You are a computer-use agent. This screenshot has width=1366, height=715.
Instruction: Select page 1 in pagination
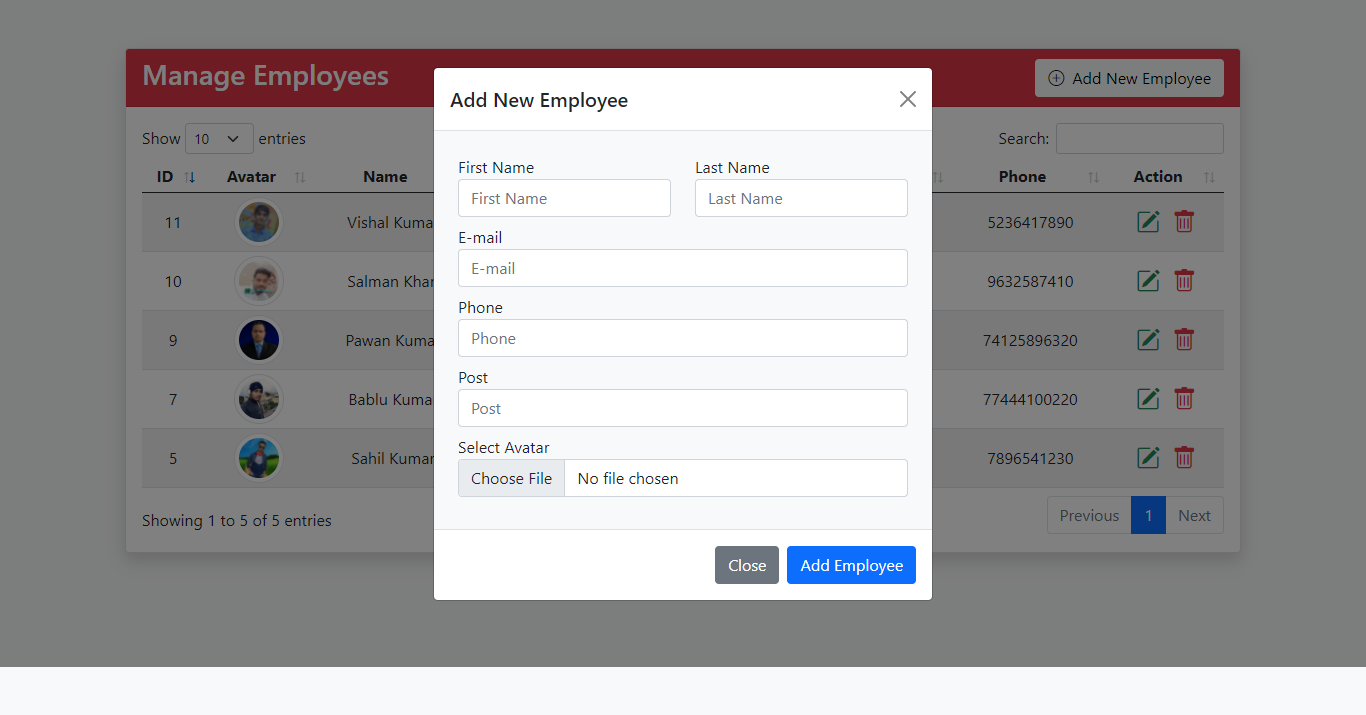[x=1148, y=515]
